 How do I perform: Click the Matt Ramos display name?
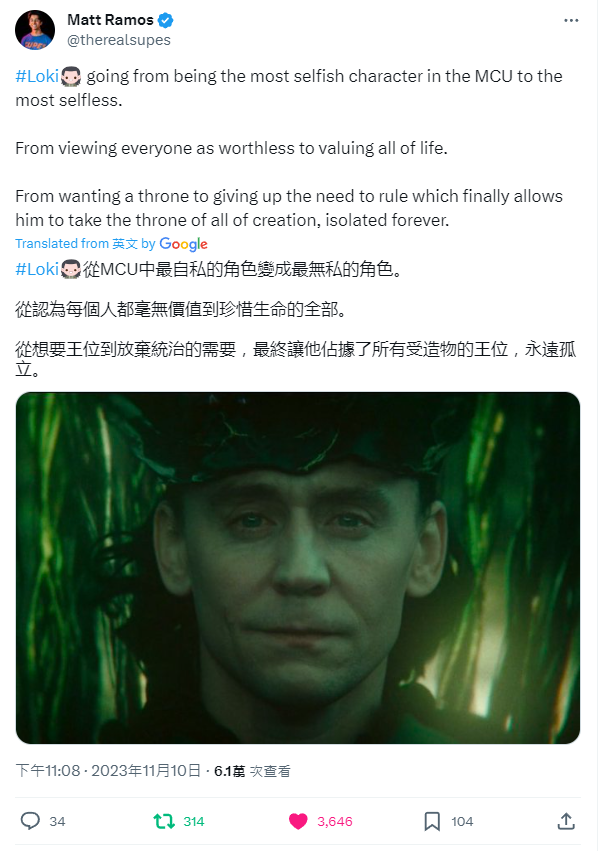pos(110,20)
